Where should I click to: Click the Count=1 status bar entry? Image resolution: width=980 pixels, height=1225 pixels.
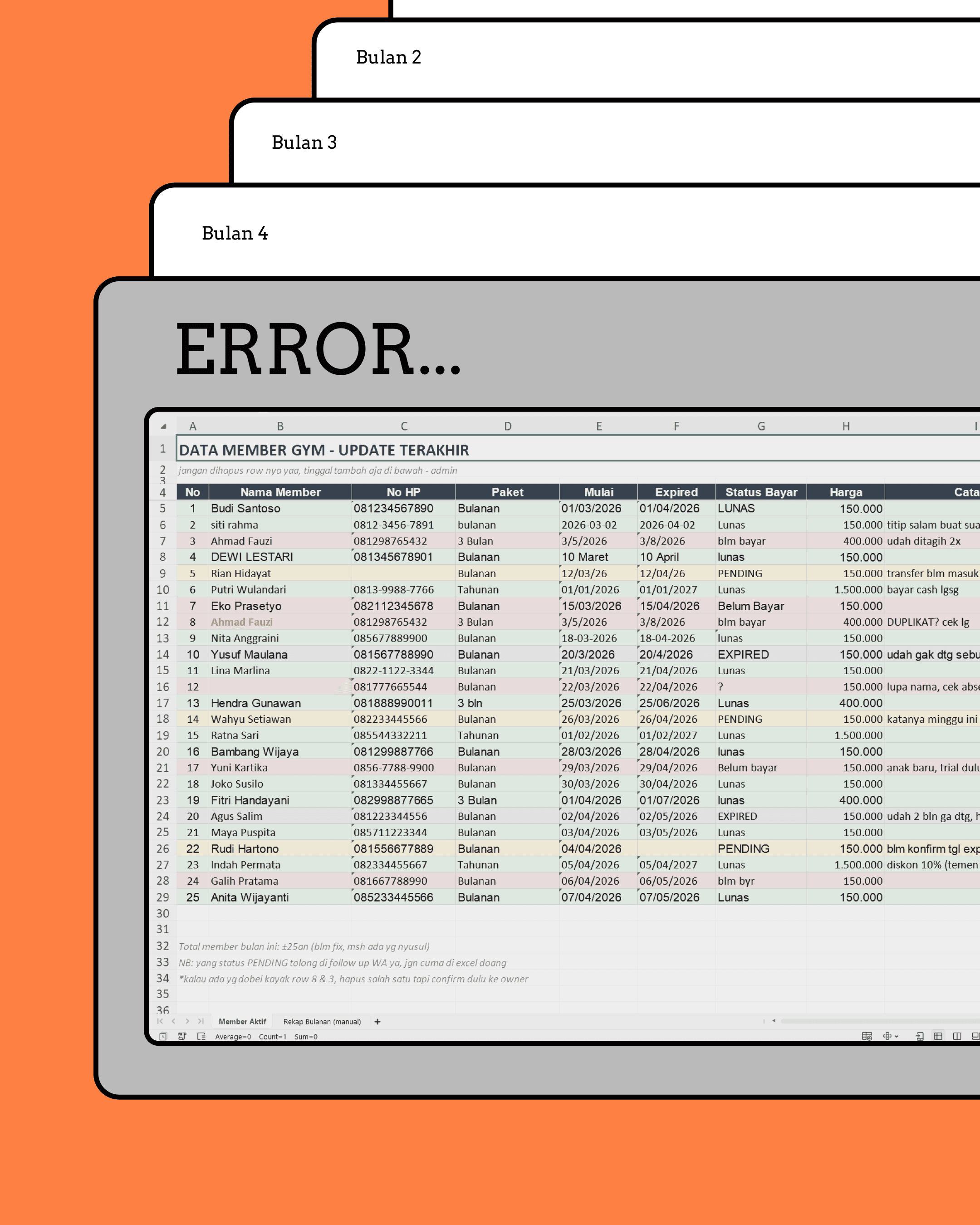pyautogui.click(x=273, y=1037)
